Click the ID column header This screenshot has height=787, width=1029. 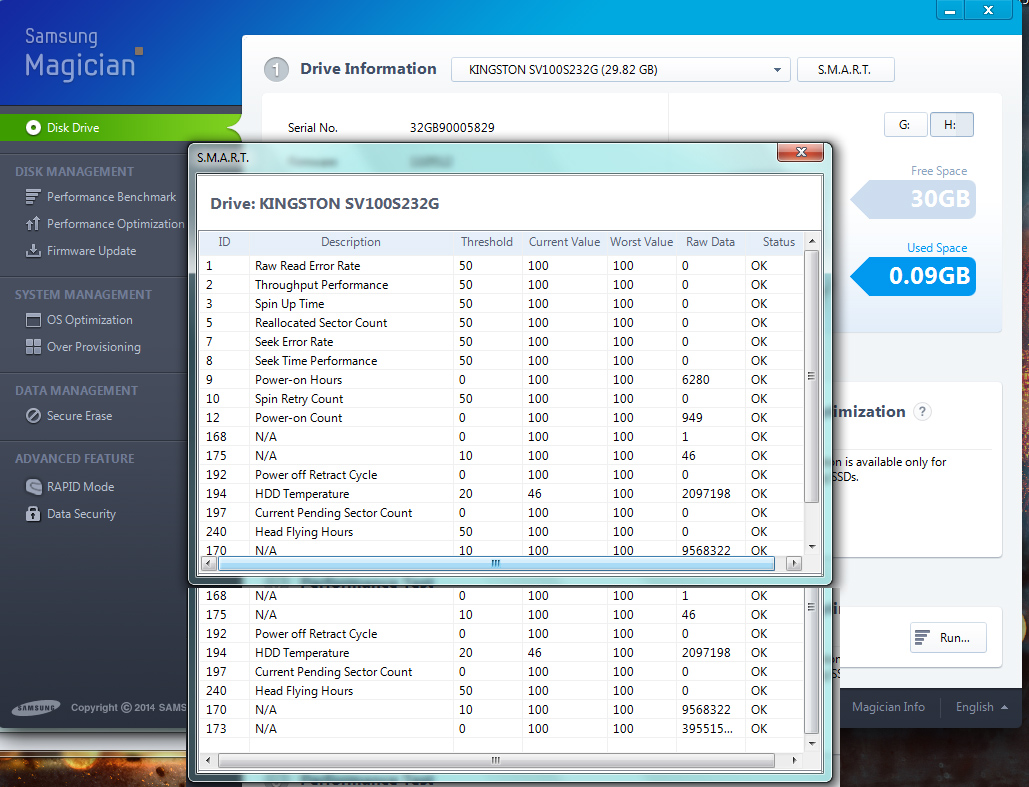[x=224, y=242]
